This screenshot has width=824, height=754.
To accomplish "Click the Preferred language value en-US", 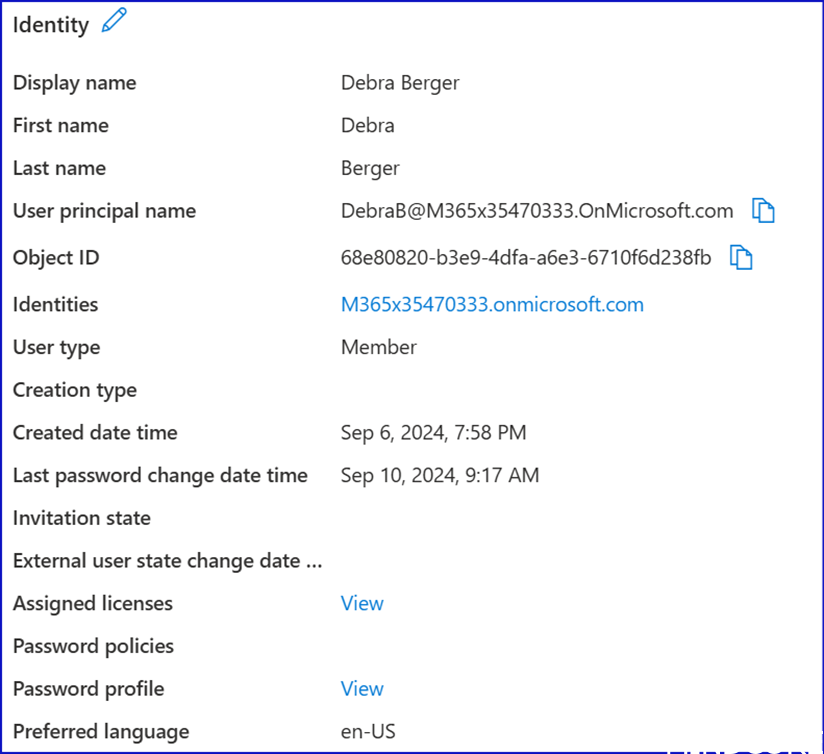I will [x=368, y=732].
